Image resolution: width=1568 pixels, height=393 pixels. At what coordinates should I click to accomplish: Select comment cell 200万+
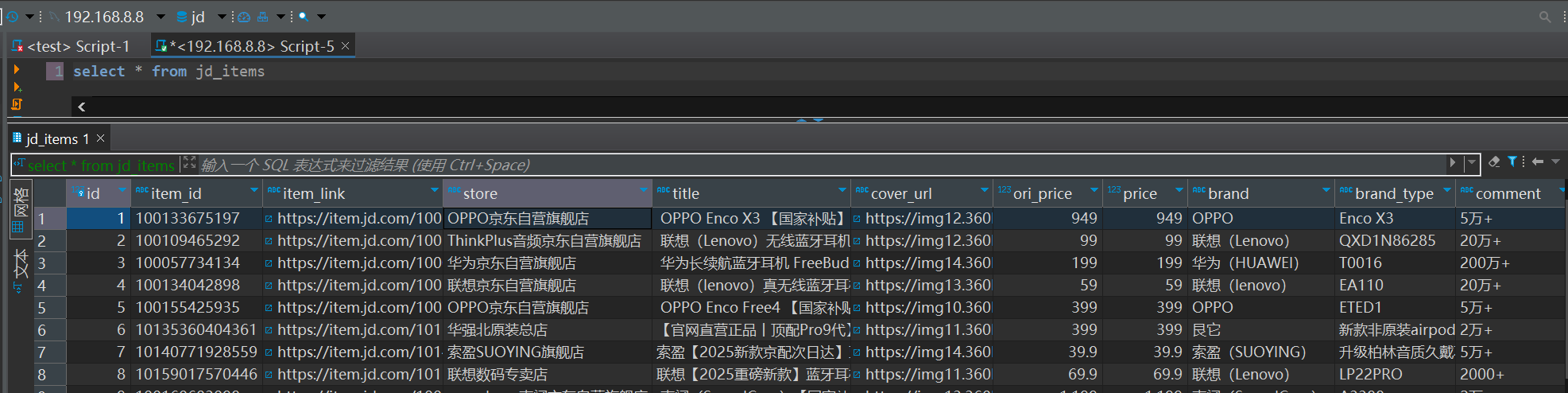pos(1510,263)
